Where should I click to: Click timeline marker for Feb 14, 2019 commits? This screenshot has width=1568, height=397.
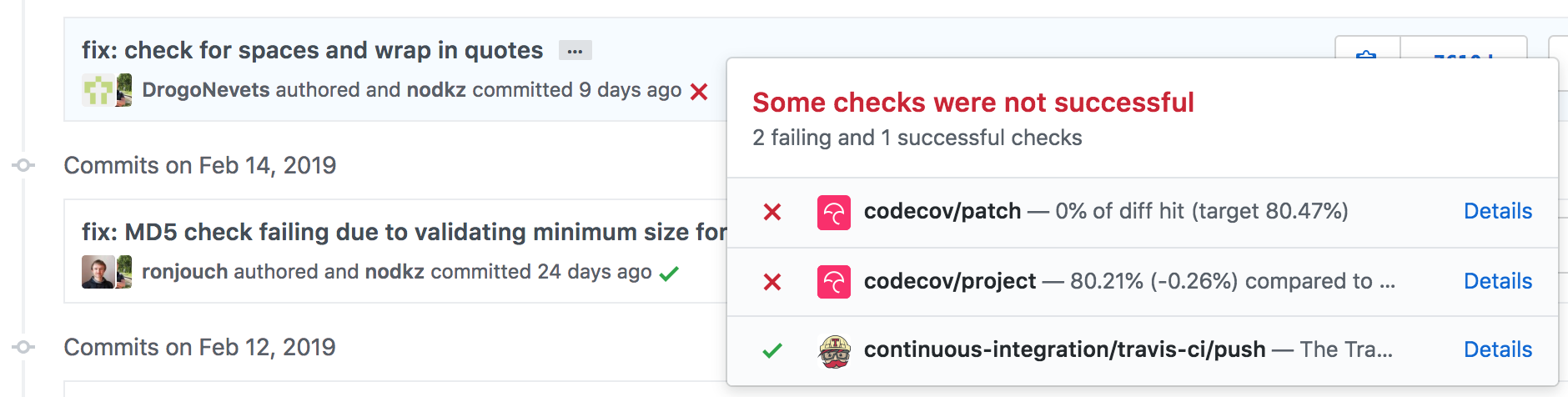pyautogui.click(x=24, y=165)
